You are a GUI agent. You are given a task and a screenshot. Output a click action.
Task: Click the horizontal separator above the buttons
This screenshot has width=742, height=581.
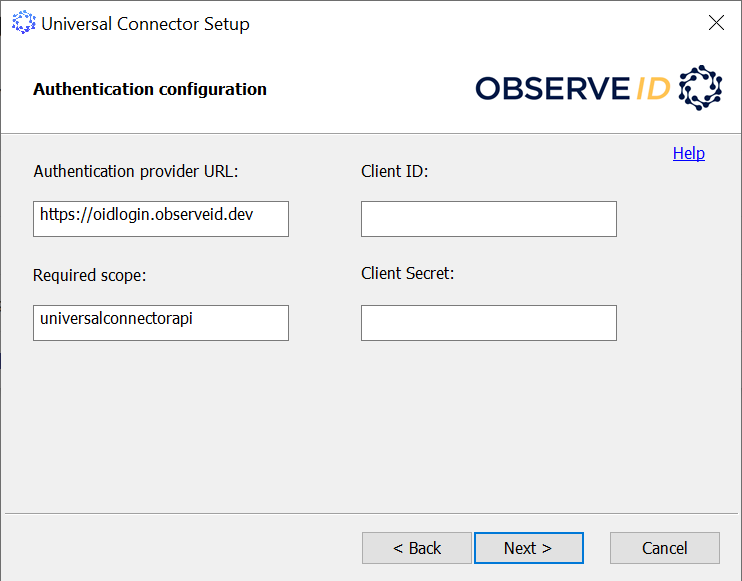[370, 513]
